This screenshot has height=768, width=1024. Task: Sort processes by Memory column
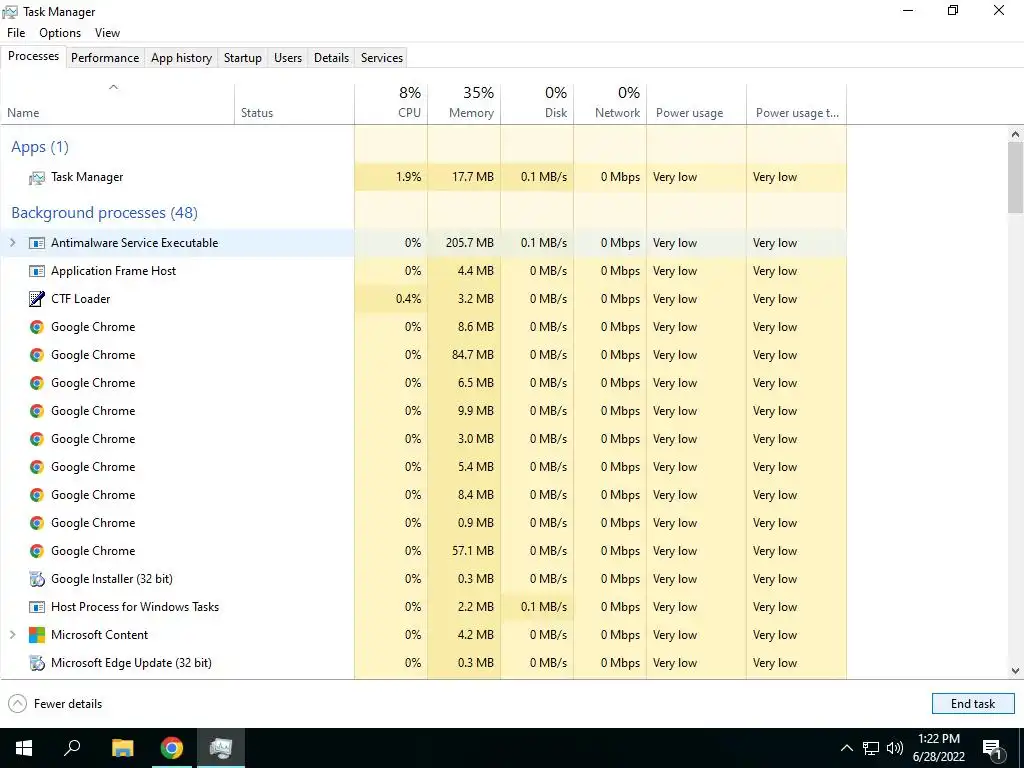[x=464, y=104]
